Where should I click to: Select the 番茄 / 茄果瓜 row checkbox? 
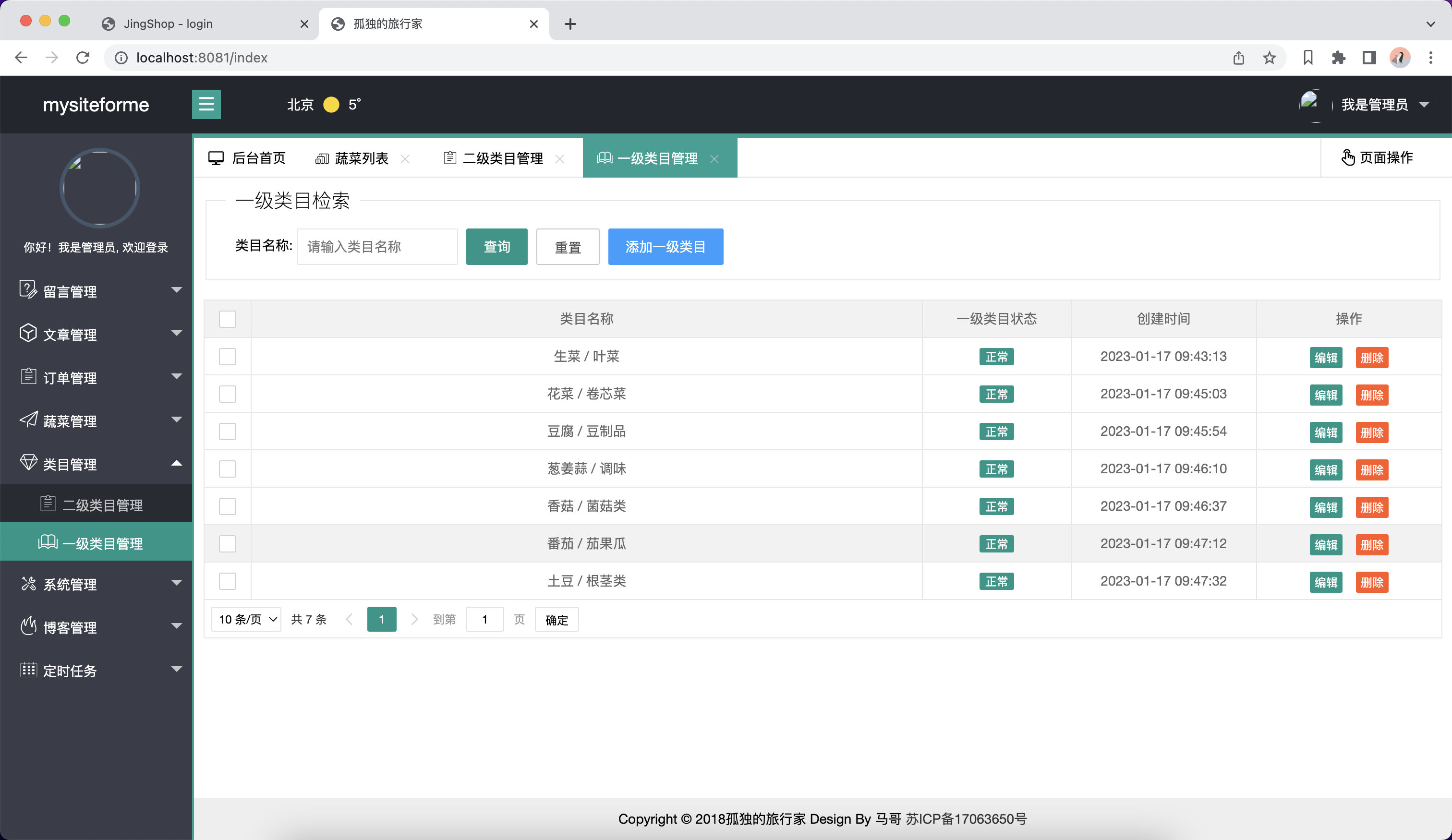228,543
